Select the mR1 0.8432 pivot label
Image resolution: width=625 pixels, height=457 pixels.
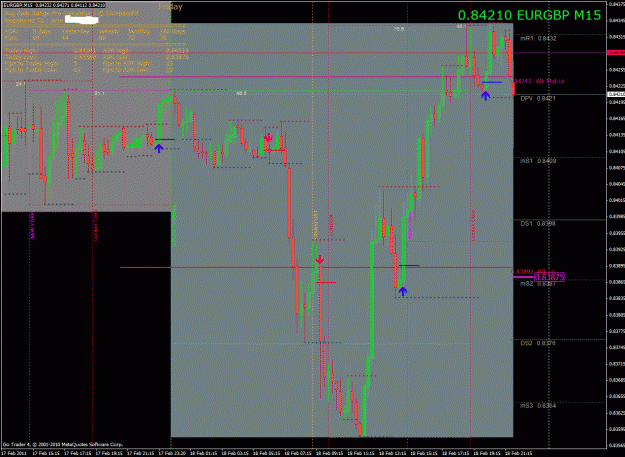[x=539, y=39]
